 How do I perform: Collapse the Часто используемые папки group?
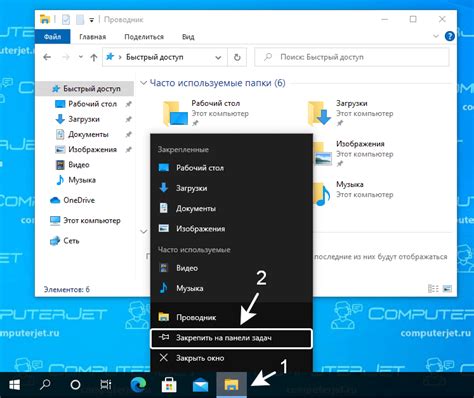click(144, 83)
